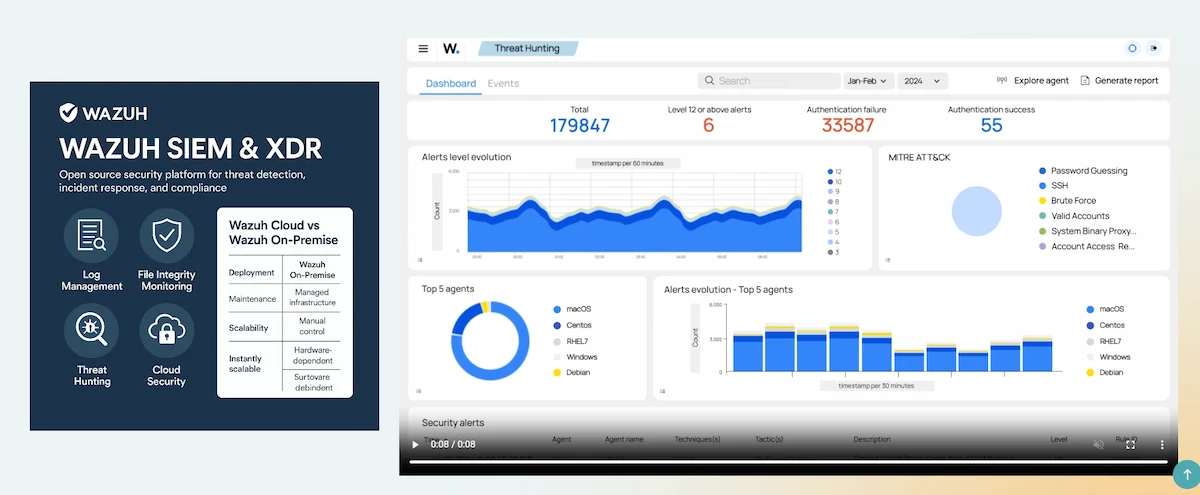Click the Log Management icon
Viewport: 1200px width, 495px height.
tap(91, 235)
